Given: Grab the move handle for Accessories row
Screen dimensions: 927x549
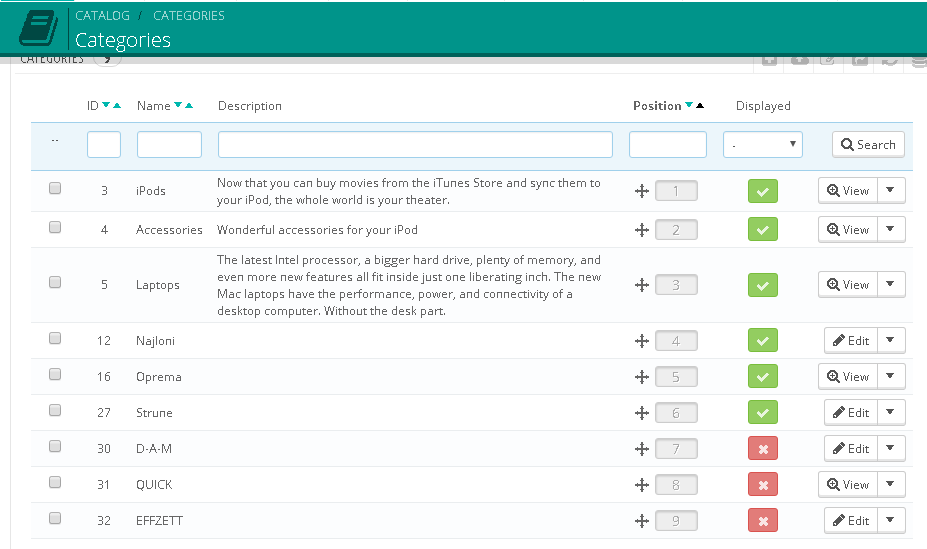Looking at the screenshot, I should click(642, 230).
